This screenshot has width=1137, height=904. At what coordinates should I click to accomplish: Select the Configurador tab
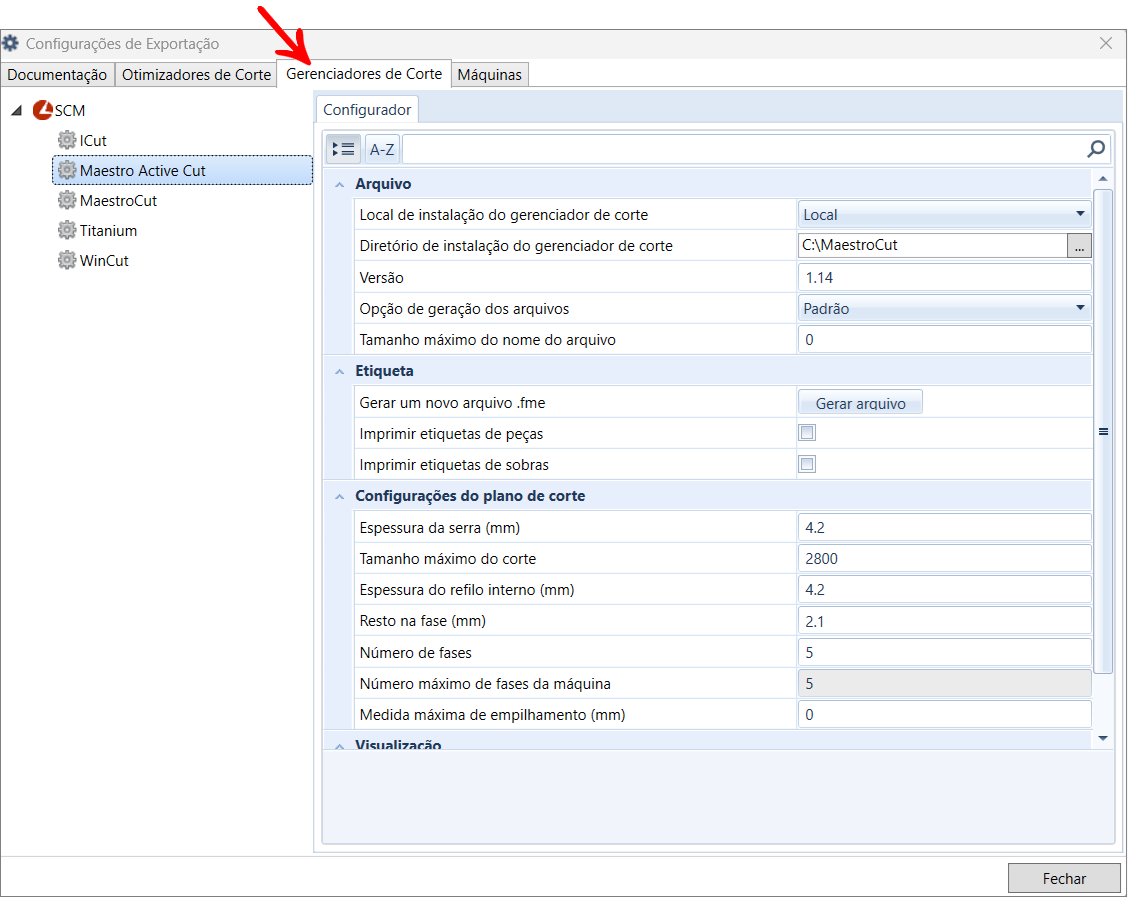point(367,109)
